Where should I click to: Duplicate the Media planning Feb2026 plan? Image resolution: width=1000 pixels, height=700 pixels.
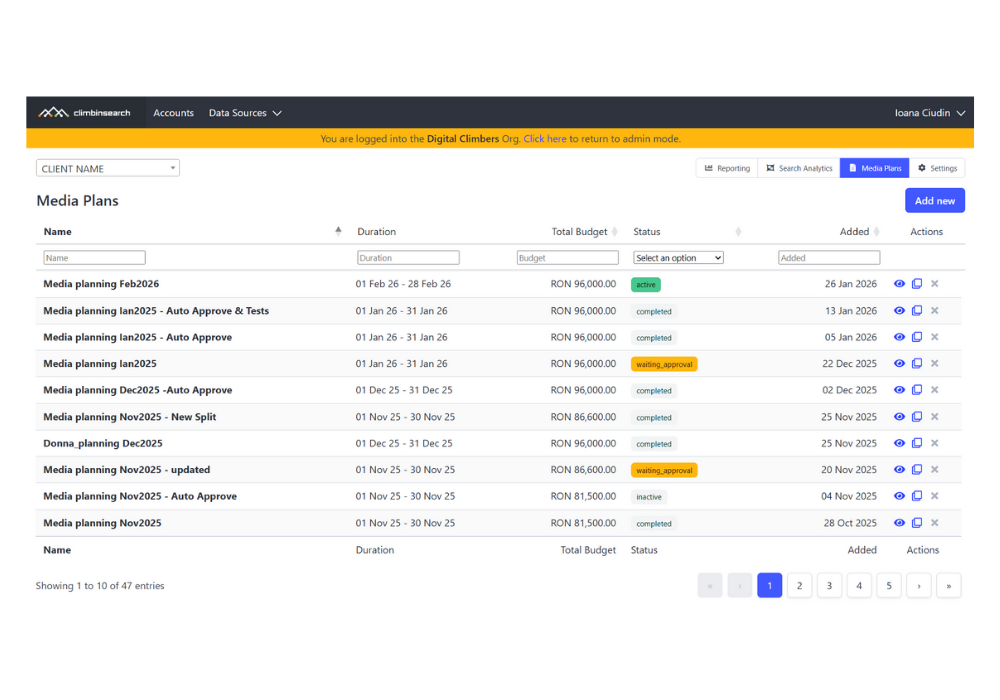(917, 284)
